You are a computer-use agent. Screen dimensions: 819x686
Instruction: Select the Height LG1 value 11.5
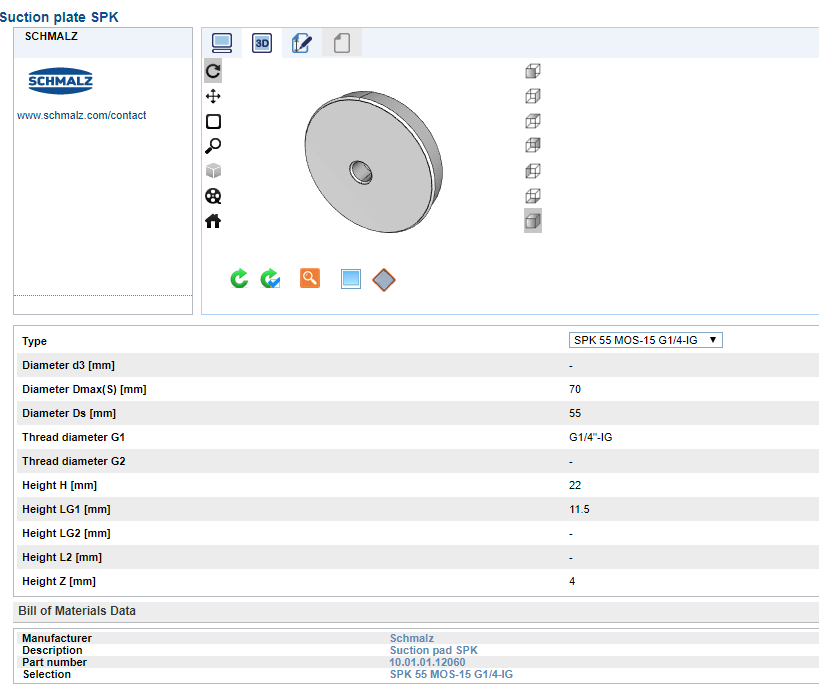pos(579,509)
